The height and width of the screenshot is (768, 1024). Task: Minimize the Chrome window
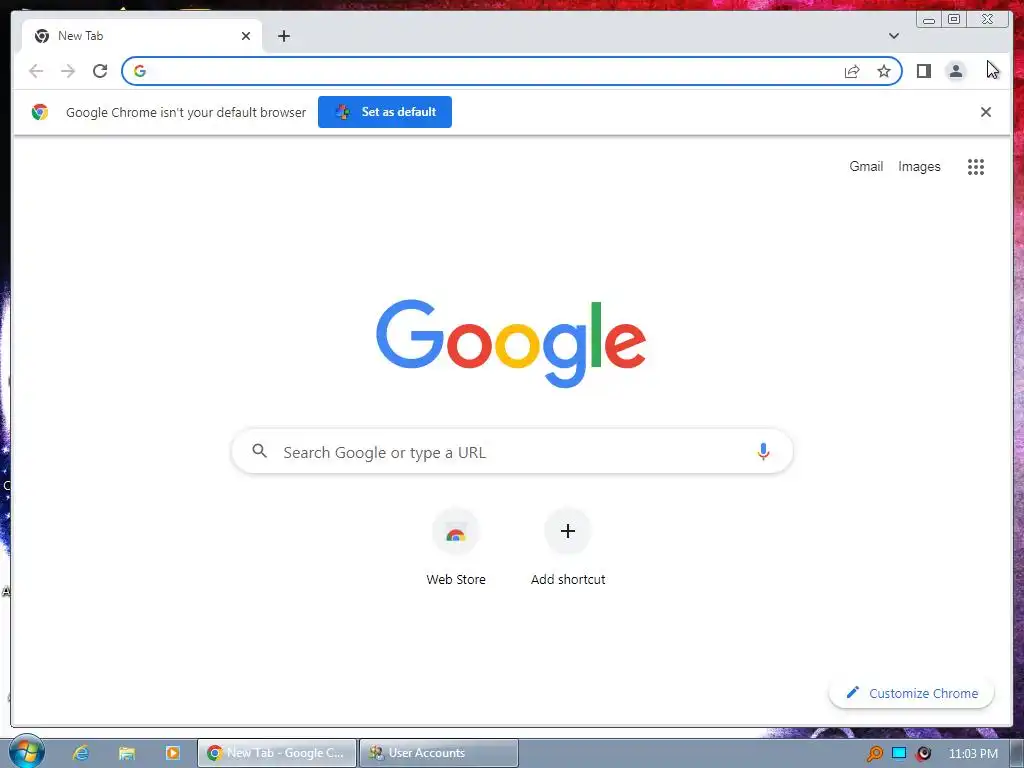pyautogui.click(x=929, y=19)
